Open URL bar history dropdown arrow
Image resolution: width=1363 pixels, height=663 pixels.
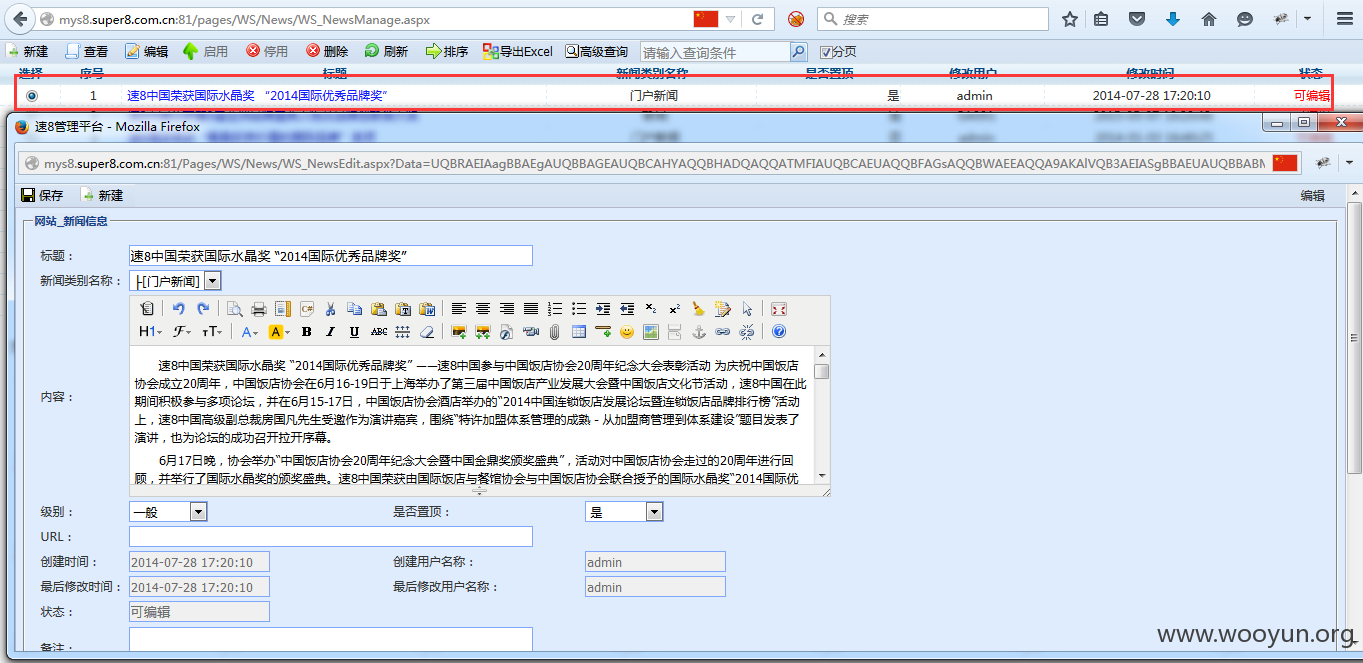731,19
